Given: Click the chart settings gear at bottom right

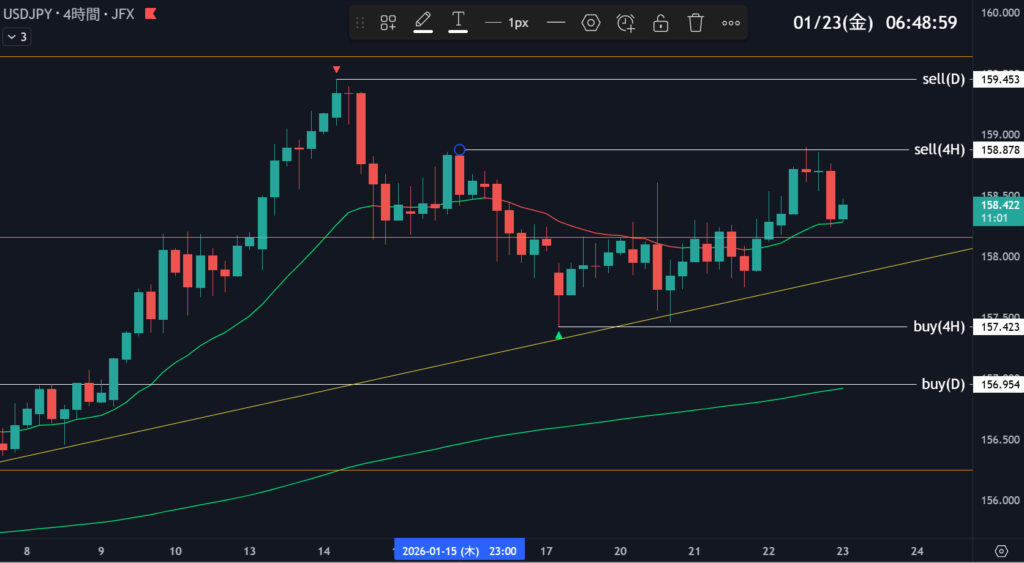Looking at the screenshot, I should [x=1001, y=551].
